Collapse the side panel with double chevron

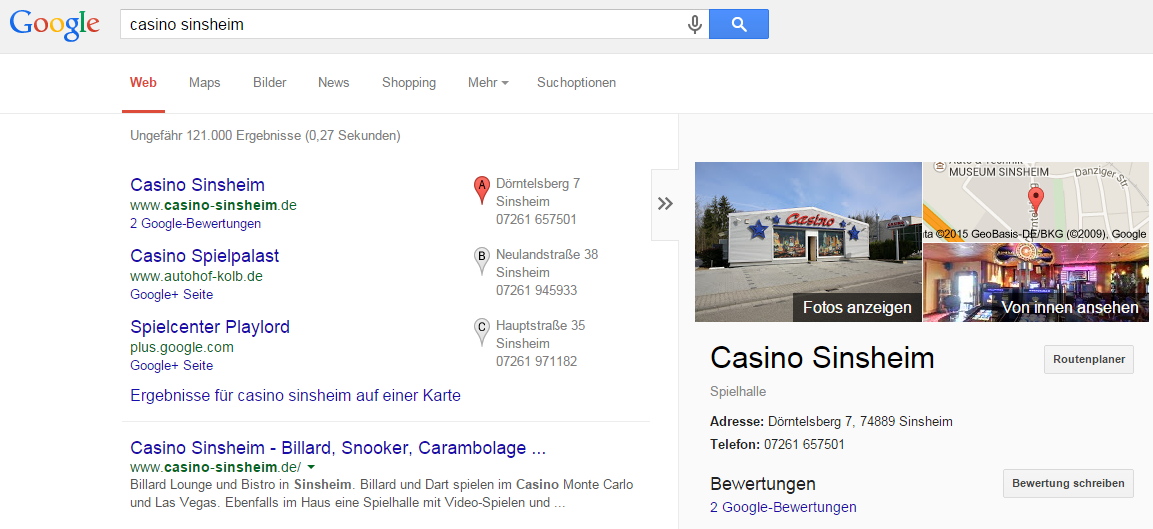[665, 204]
